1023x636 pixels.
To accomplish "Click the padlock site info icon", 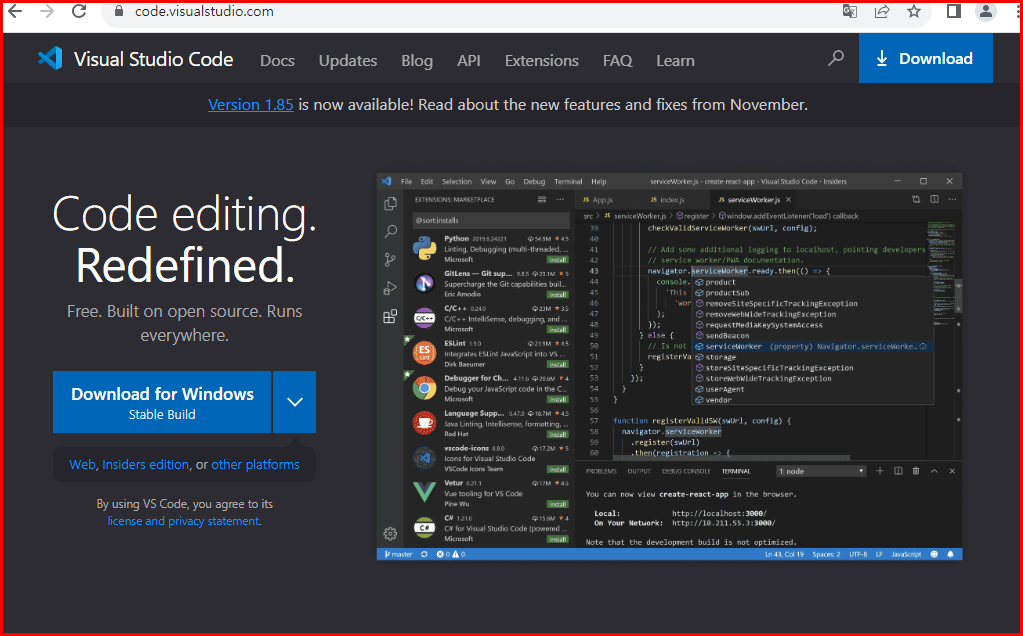I will tap(119, 11).
